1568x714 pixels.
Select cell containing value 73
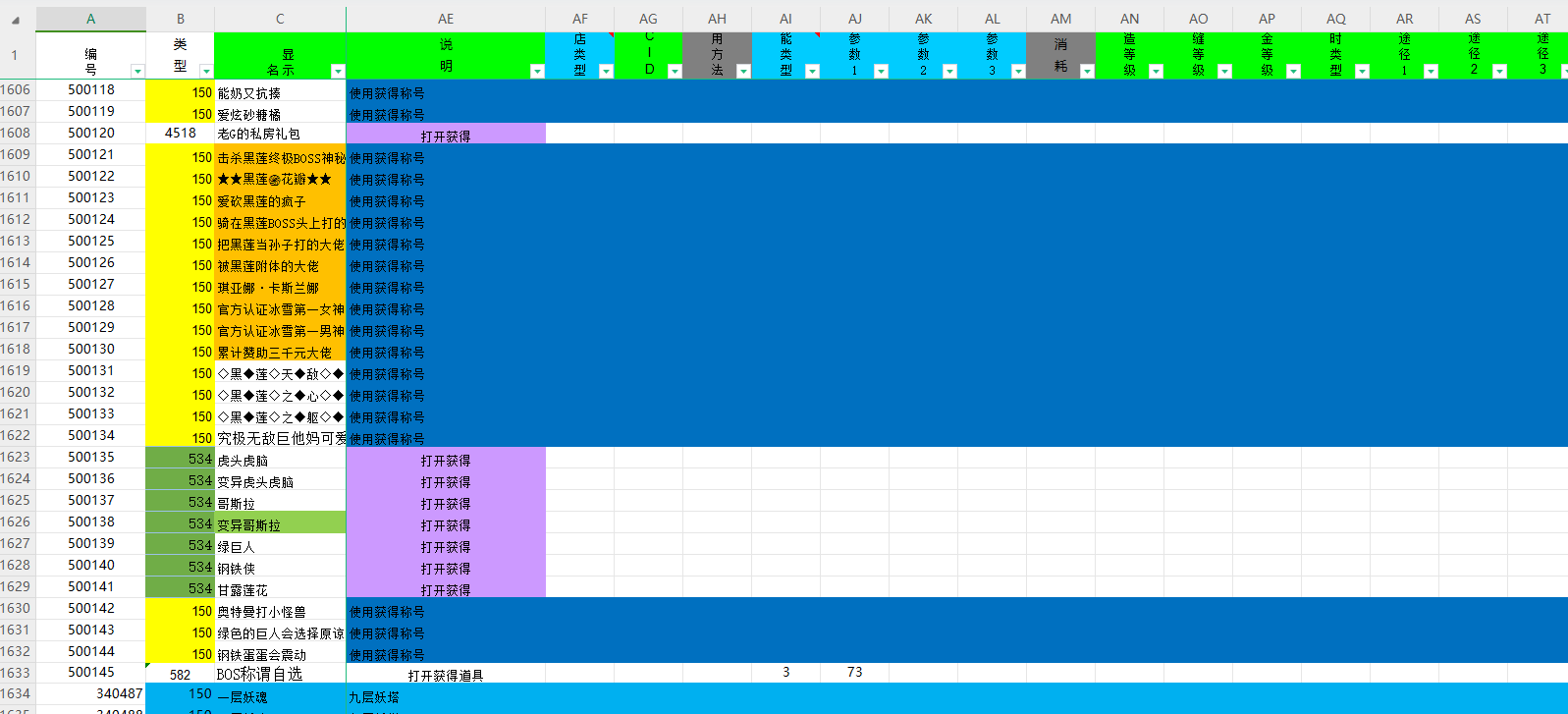[x=854, y=673]
